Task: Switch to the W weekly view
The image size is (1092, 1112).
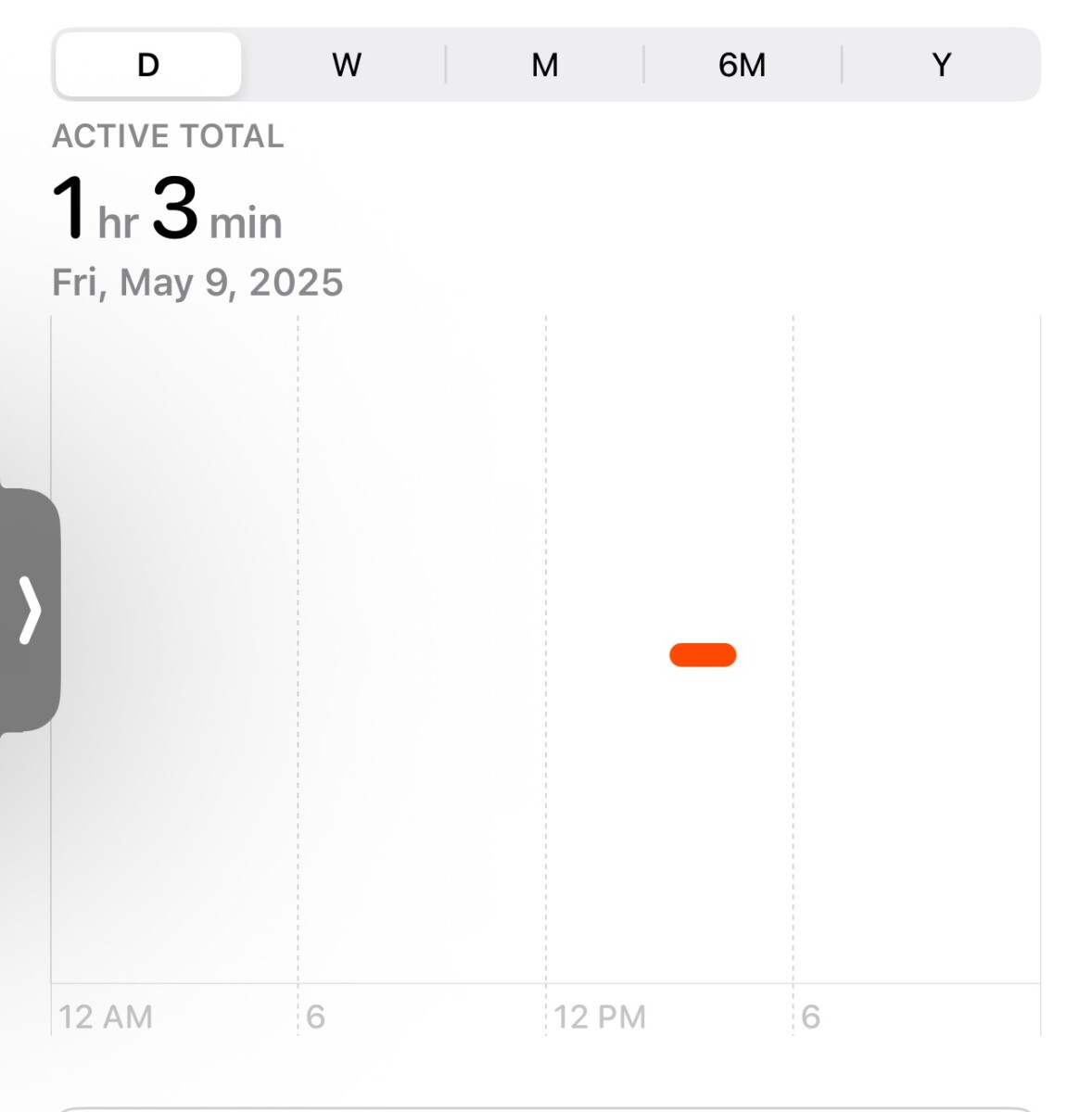Action: coord(347,65)
